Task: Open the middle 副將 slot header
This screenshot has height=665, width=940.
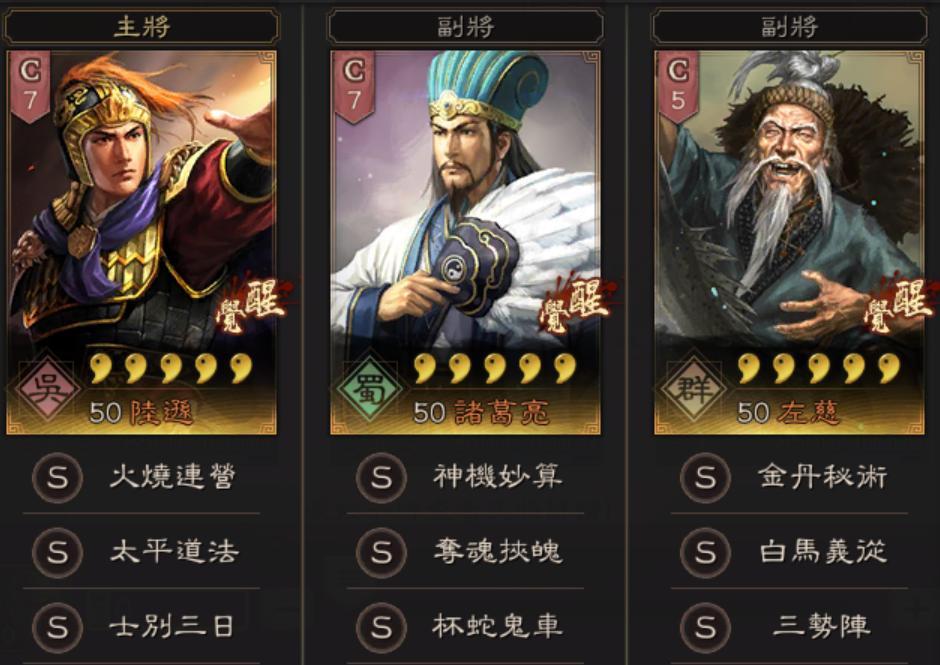Action: 465,26
